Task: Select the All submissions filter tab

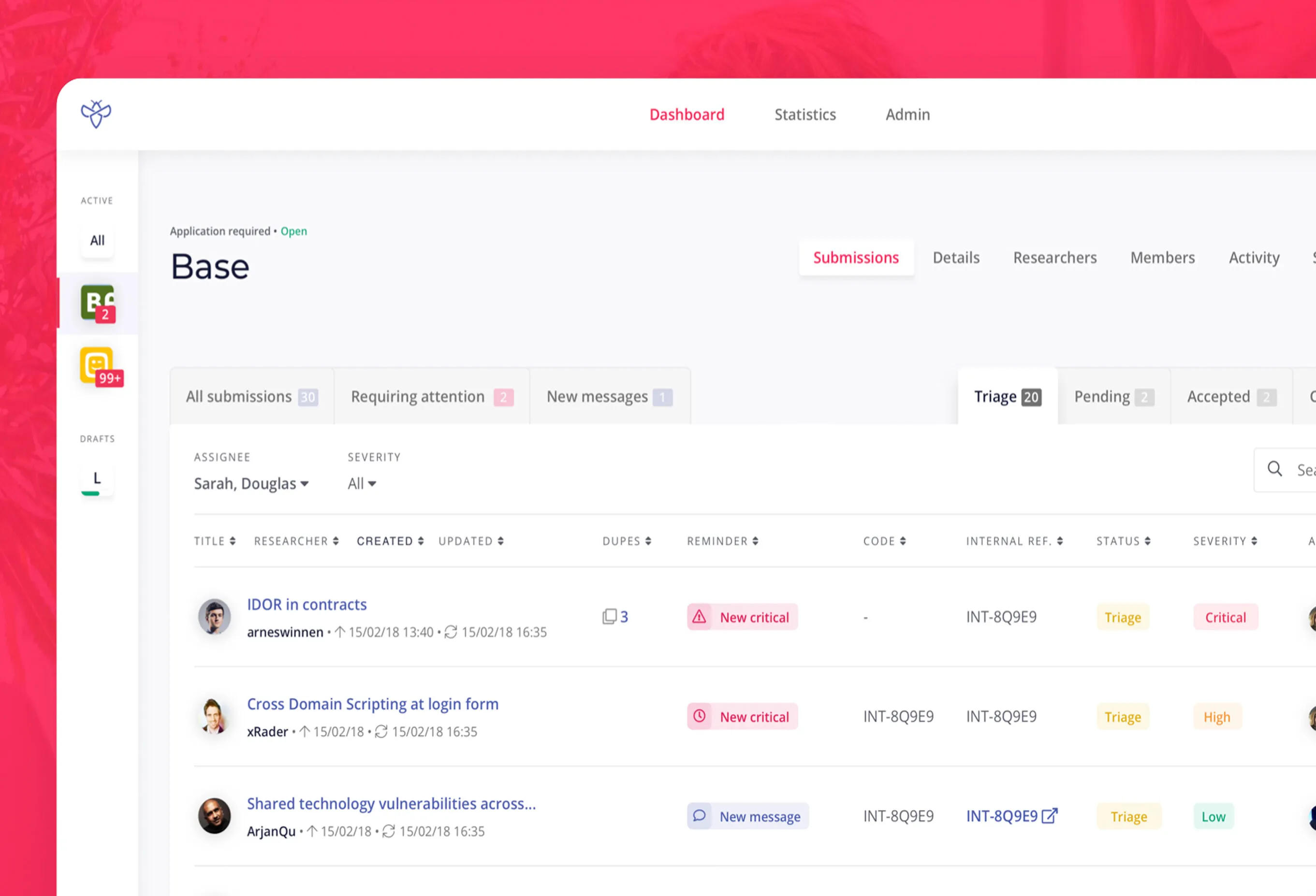Action: point(252,396)
